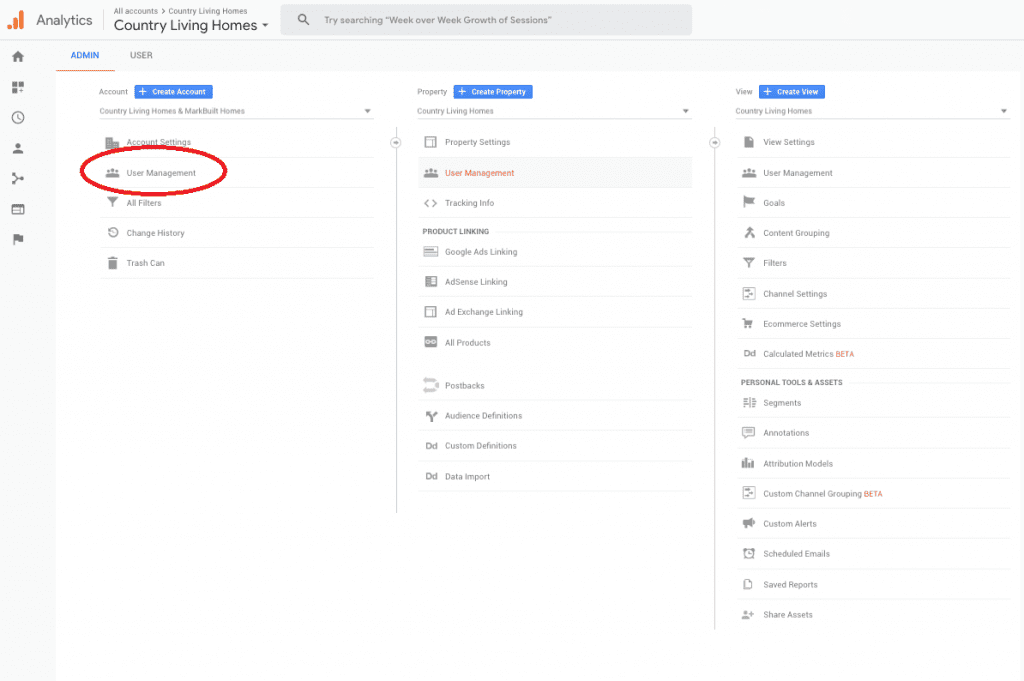Switch to the USER tab
This screenshot has height=681, width=1024.
click(x=141, y=55)
